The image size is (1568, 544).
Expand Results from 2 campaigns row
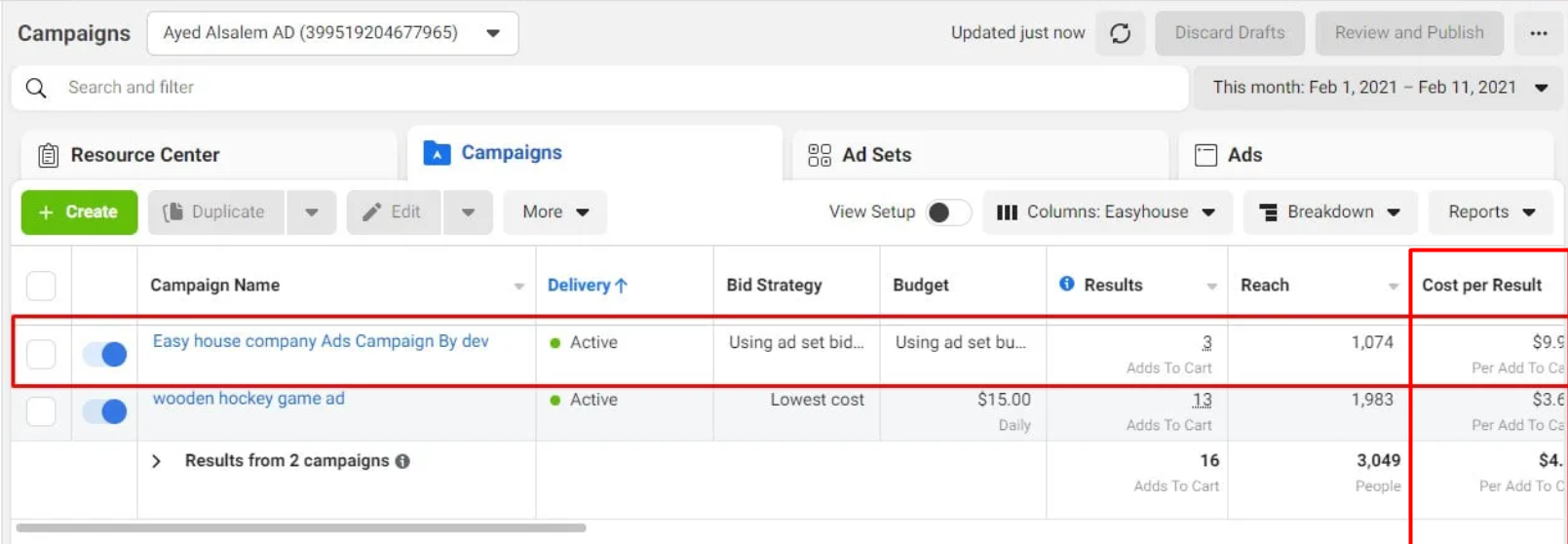click(156, 461)
